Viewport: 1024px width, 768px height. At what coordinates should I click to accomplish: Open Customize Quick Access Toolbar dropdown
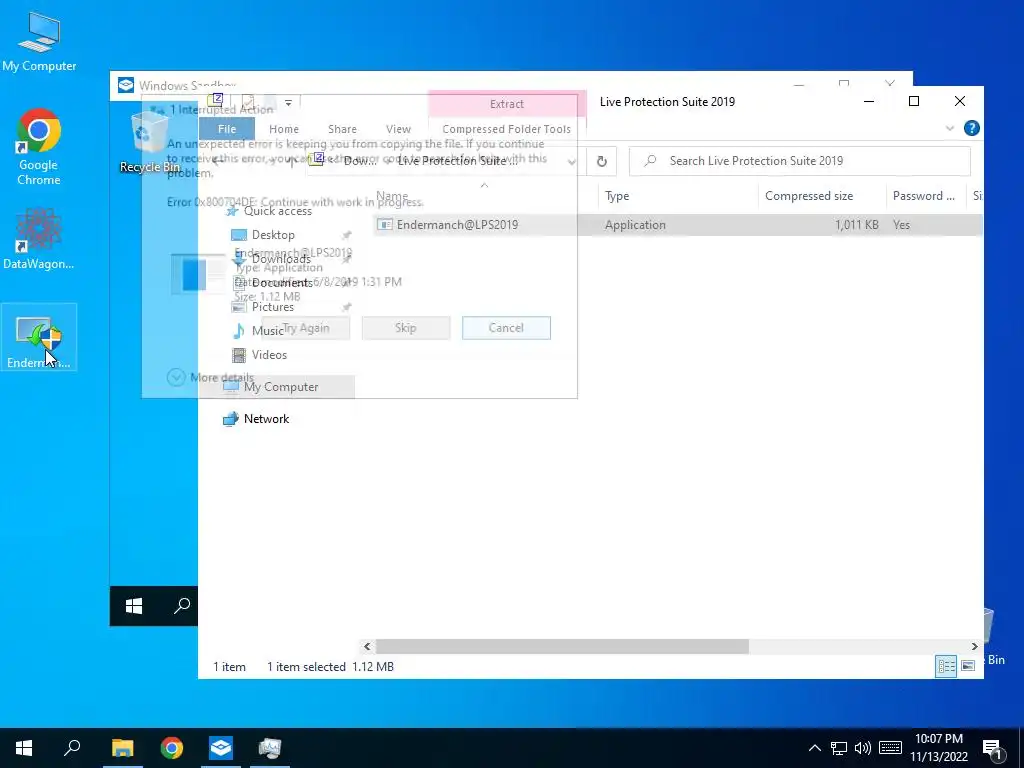pos(288,103)
